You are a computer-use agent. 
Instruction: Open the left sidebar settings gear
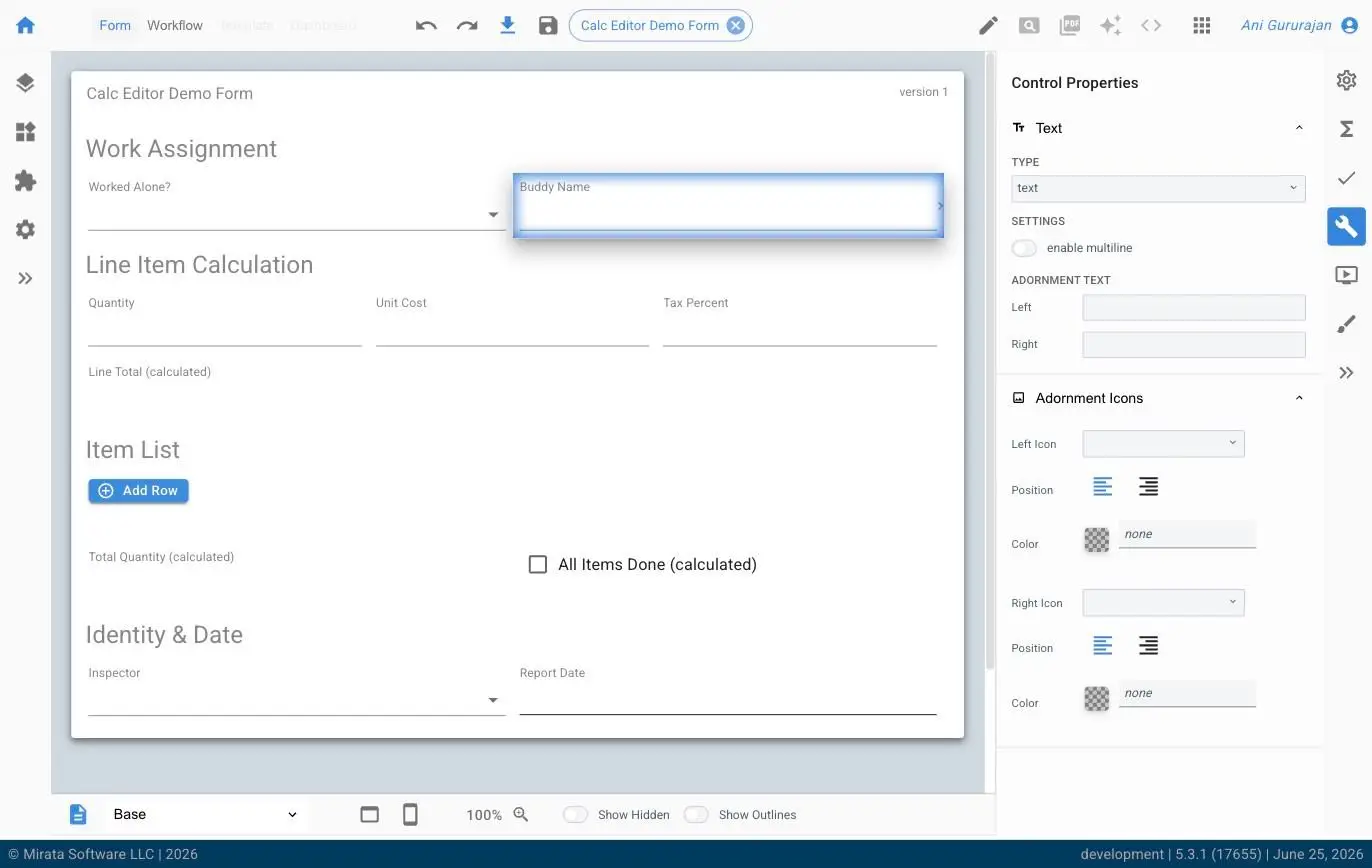(26, 230)
